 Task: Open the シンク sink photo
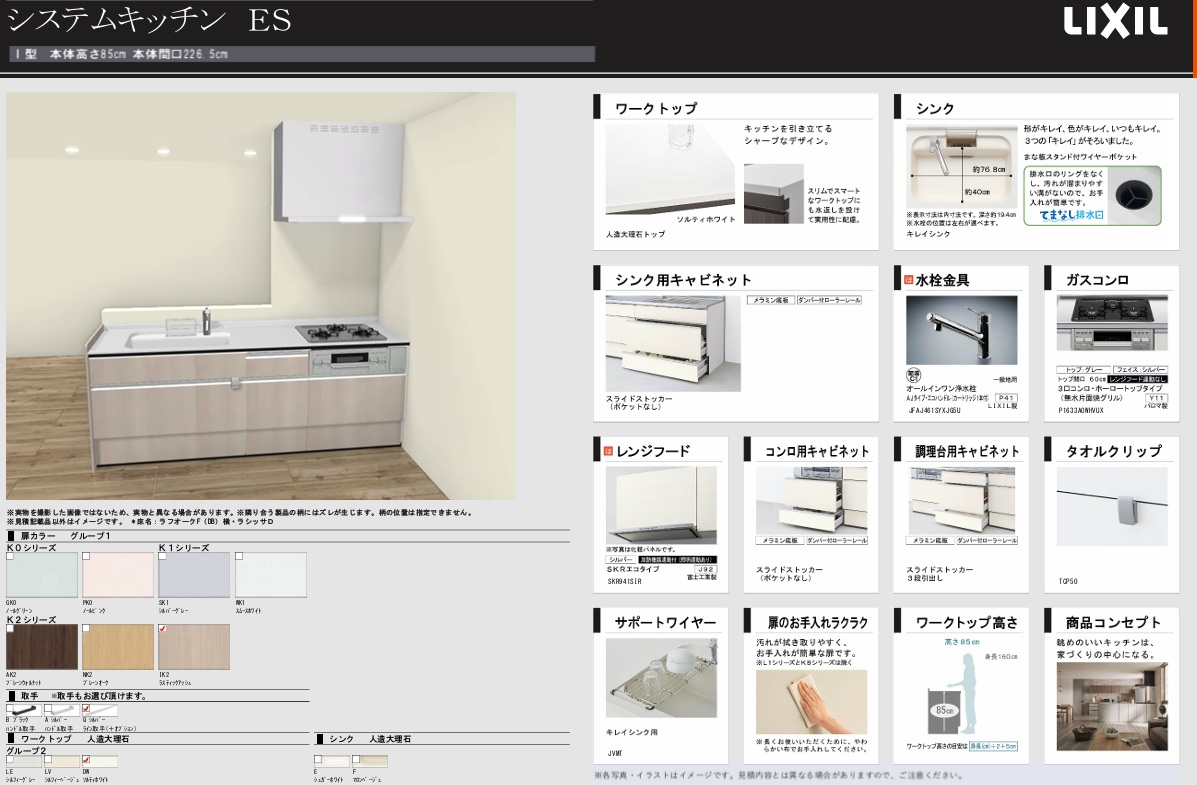pyautogui.click(x=961, y=167)
